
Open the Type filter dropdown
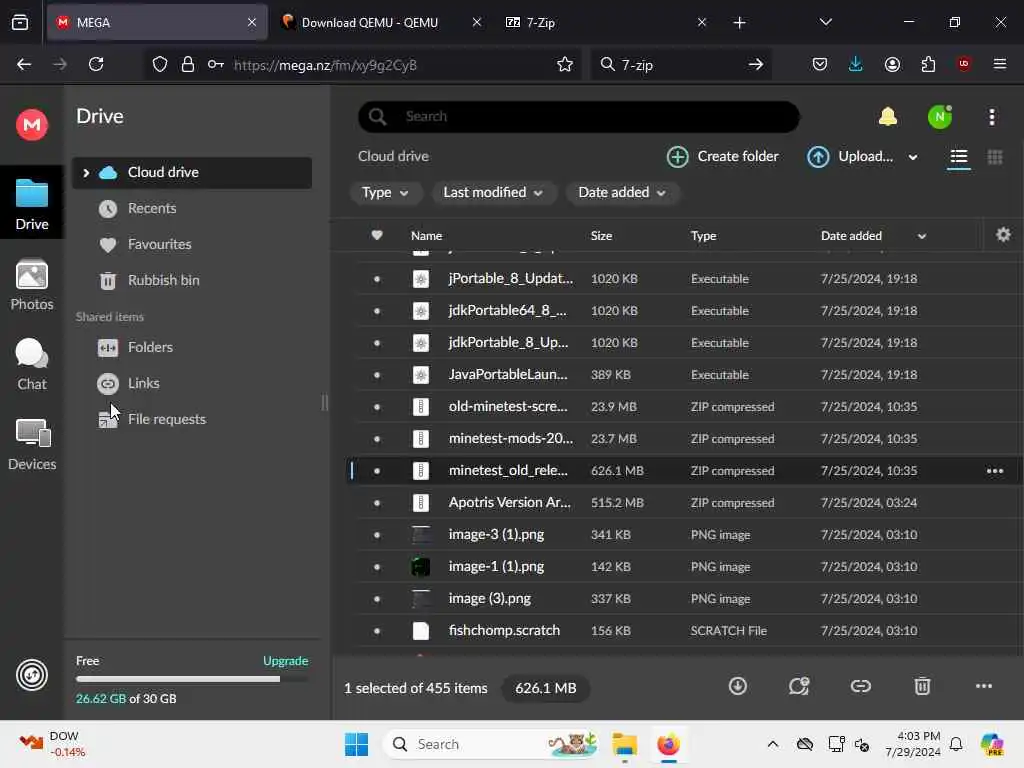385,193
